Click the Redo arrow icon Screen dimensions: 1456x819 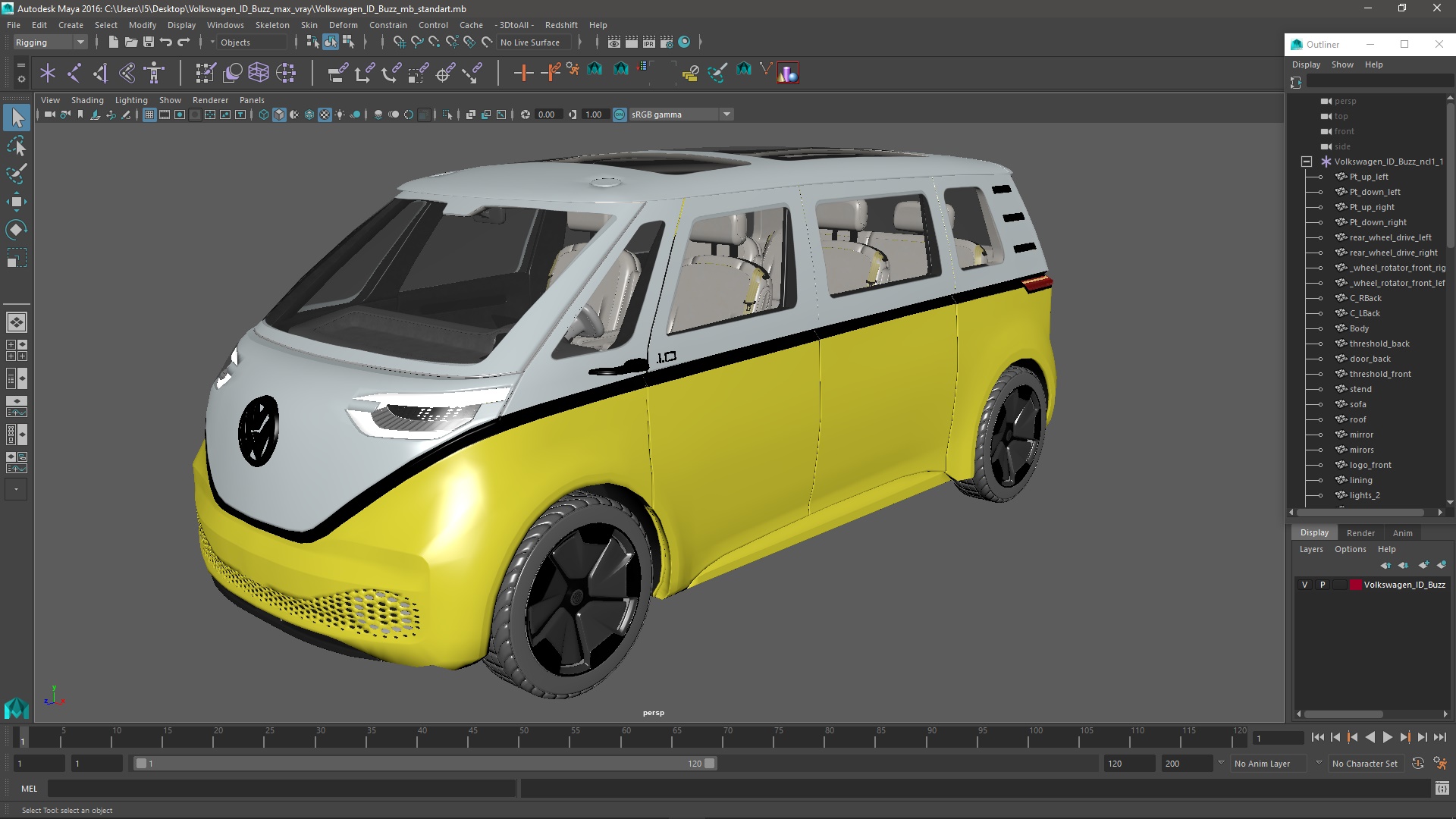click(184, 42)
